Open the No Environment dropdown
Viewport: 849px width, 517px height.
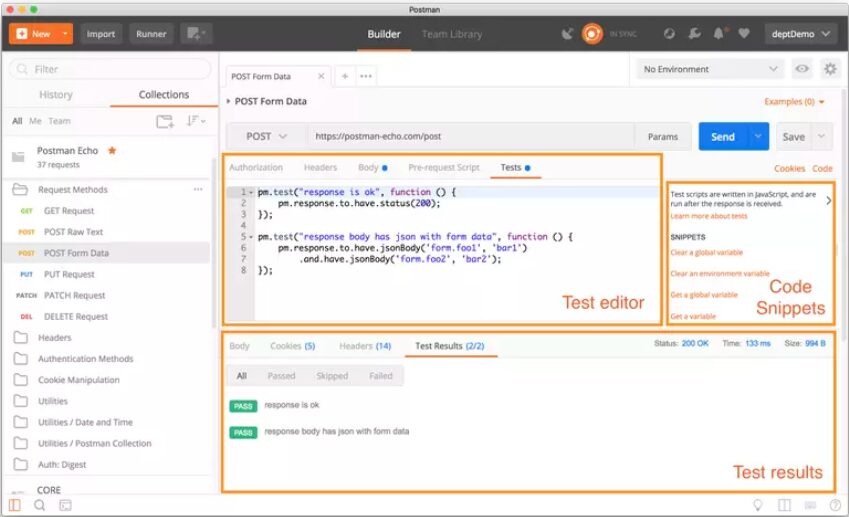coord(711,69)
